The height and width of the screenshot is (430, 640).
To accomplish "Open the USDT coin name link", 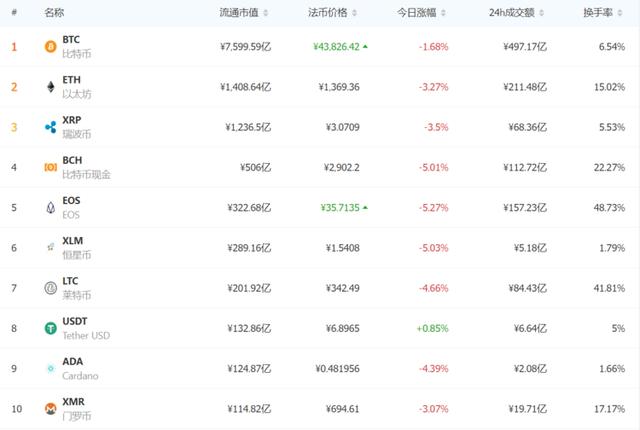I will [75, 321].
